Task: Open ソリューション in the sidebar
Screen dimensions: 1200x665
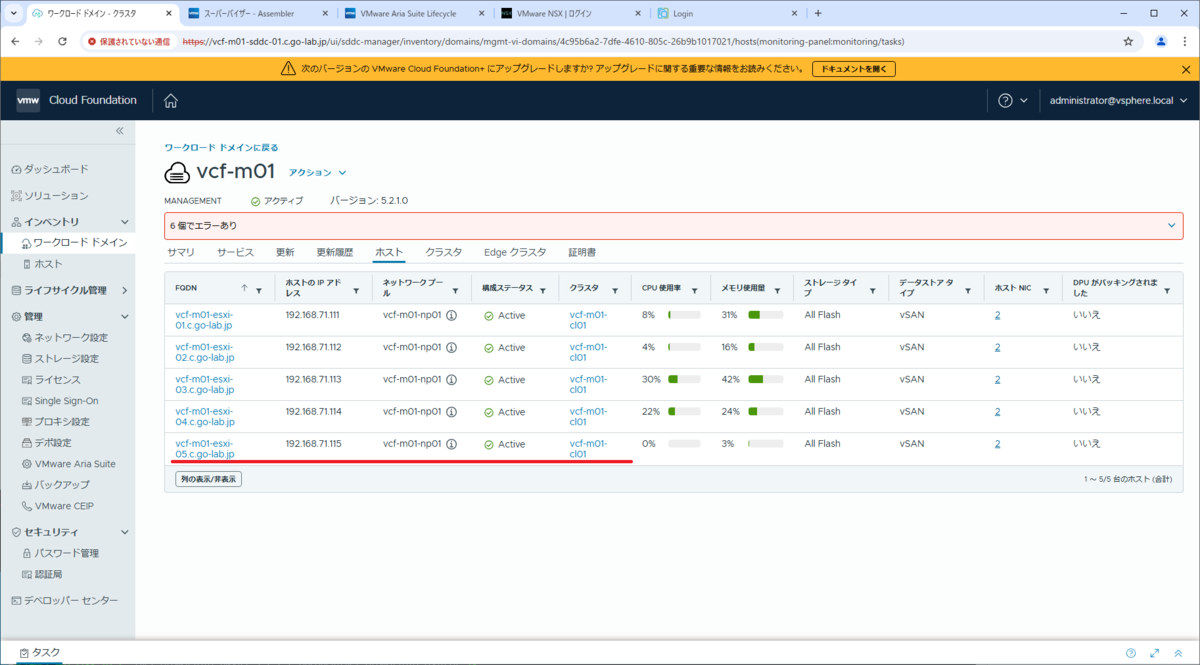Action: [x=50, y=195]
